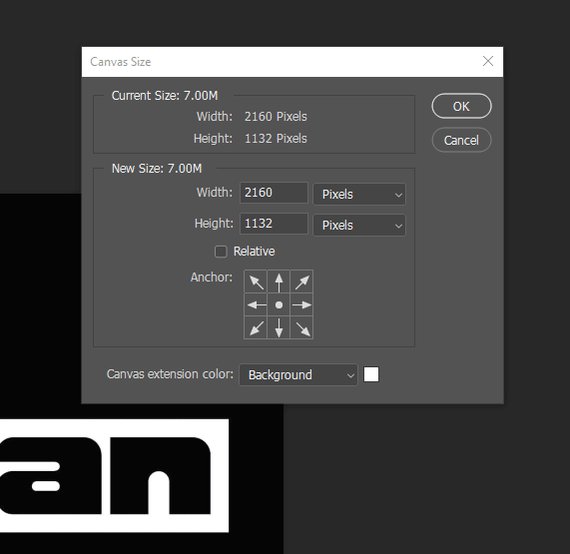Set anchor to bottom-right arrow
The width and height of the screenshot is (570, 554).
(302, 328)
